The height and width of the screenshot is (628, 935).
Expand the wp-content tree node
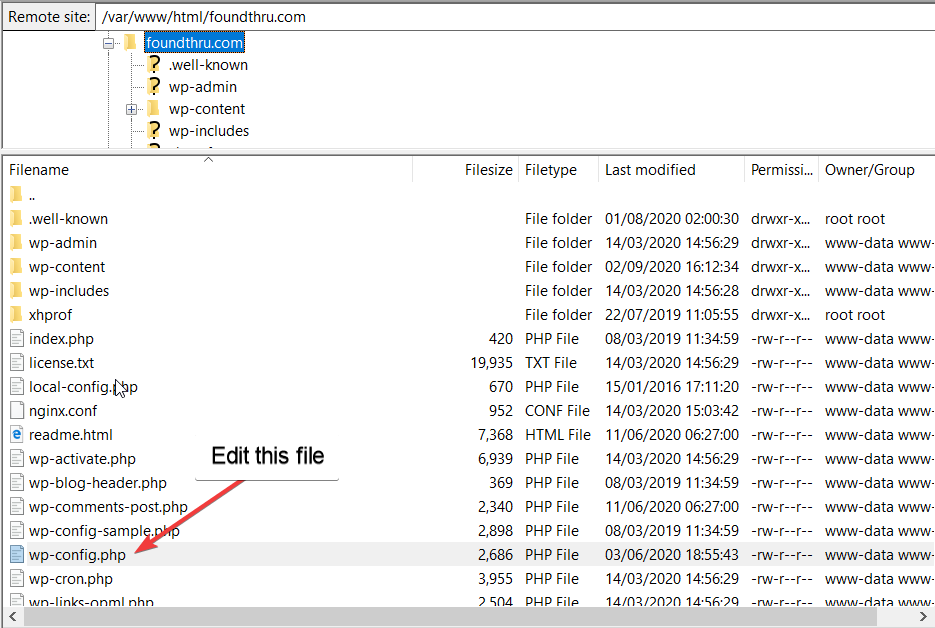click(131, 109)
